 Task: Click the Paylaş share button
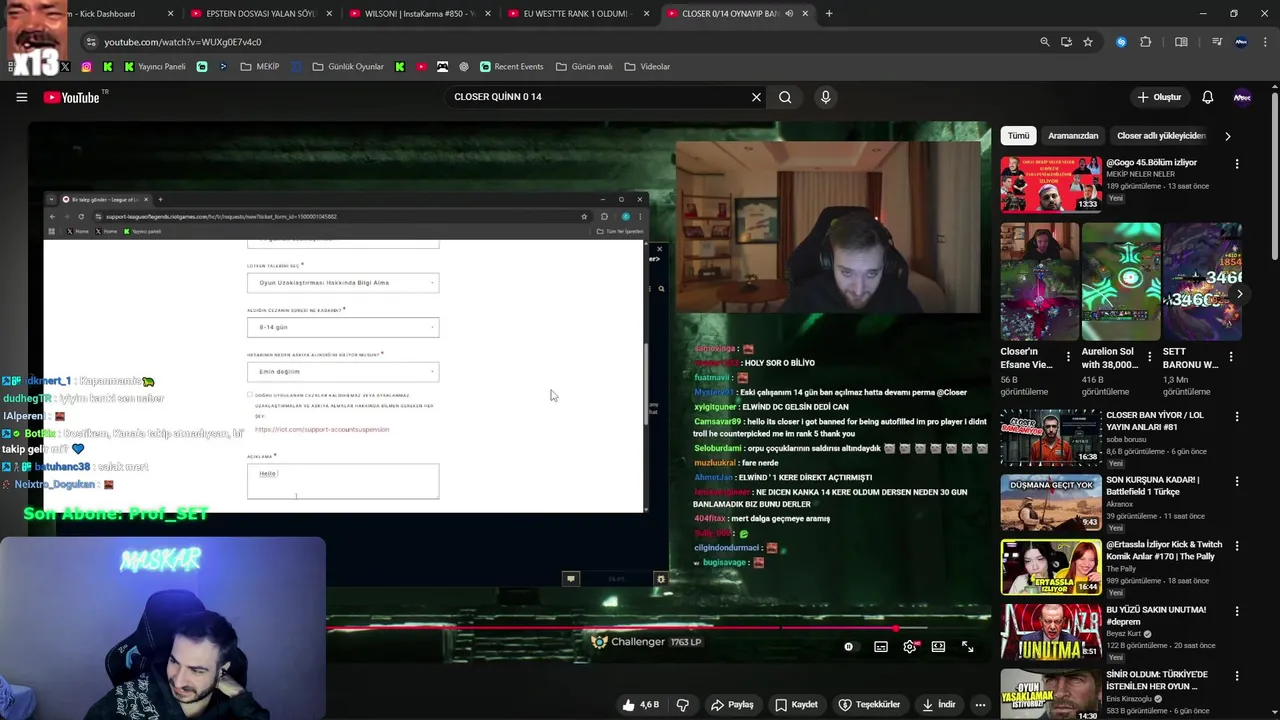732,705
